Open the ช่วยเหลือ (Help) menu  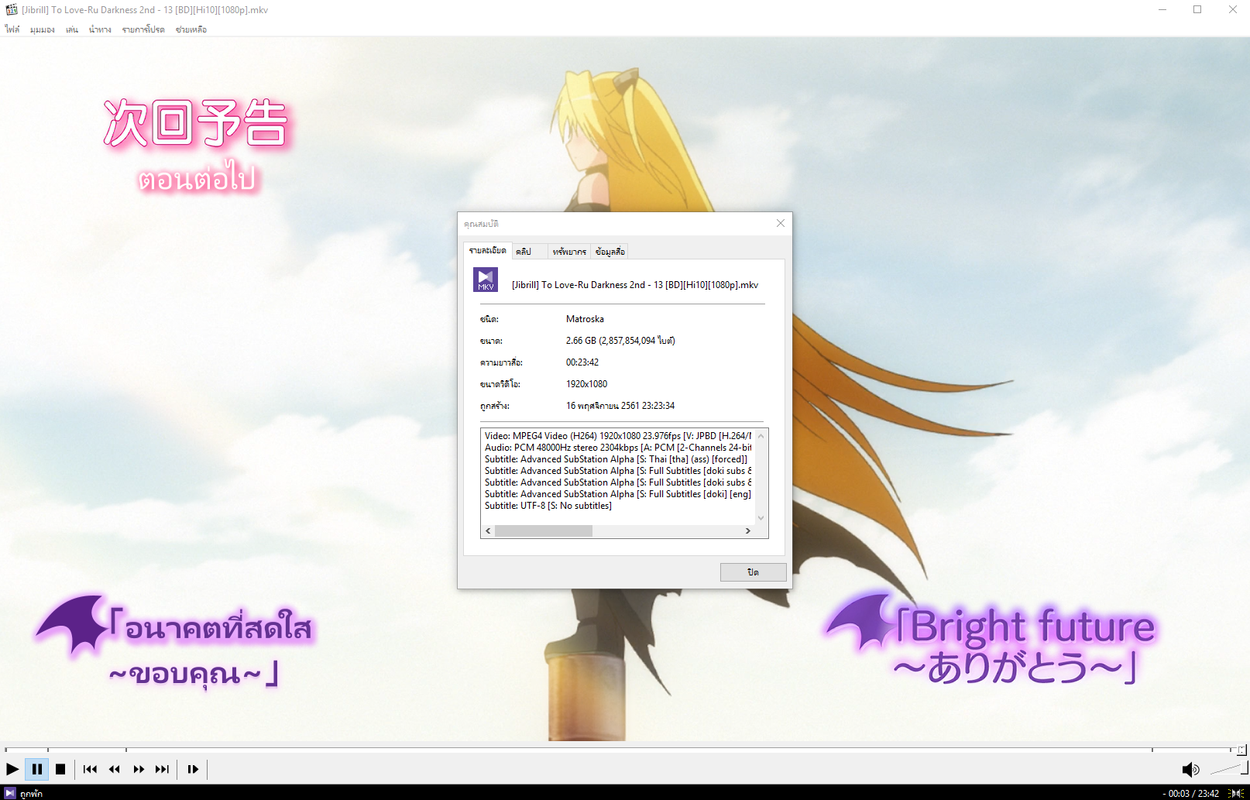(x=191, y=30)
